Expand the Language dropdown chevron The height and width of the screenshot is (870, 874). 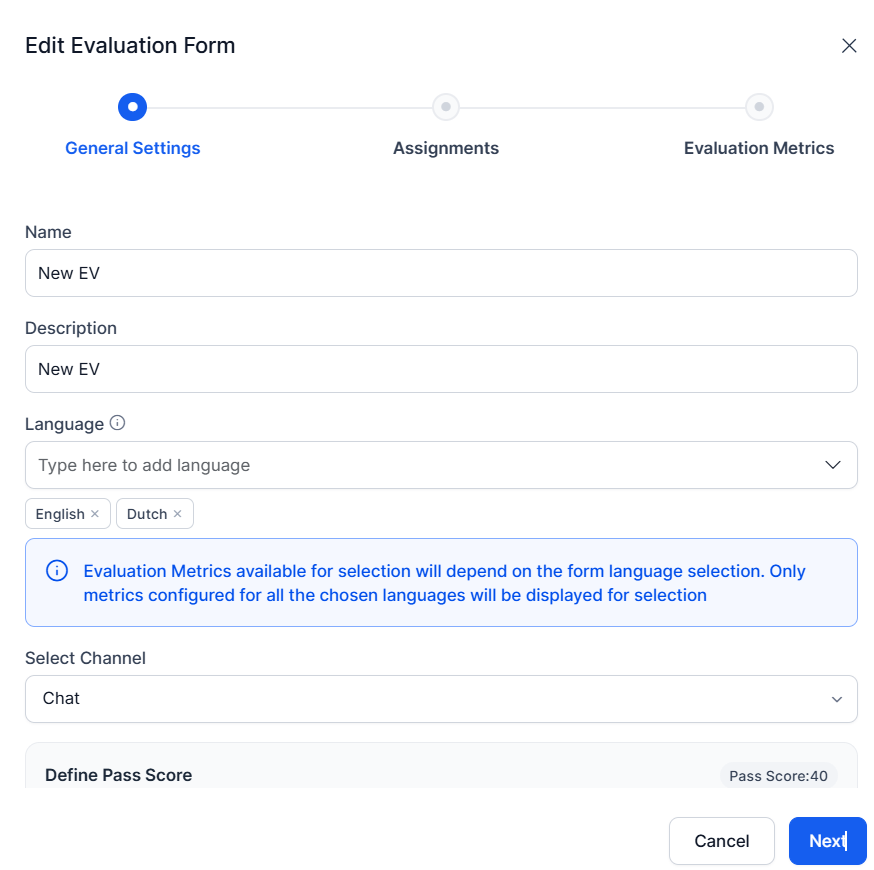point(832,465)
